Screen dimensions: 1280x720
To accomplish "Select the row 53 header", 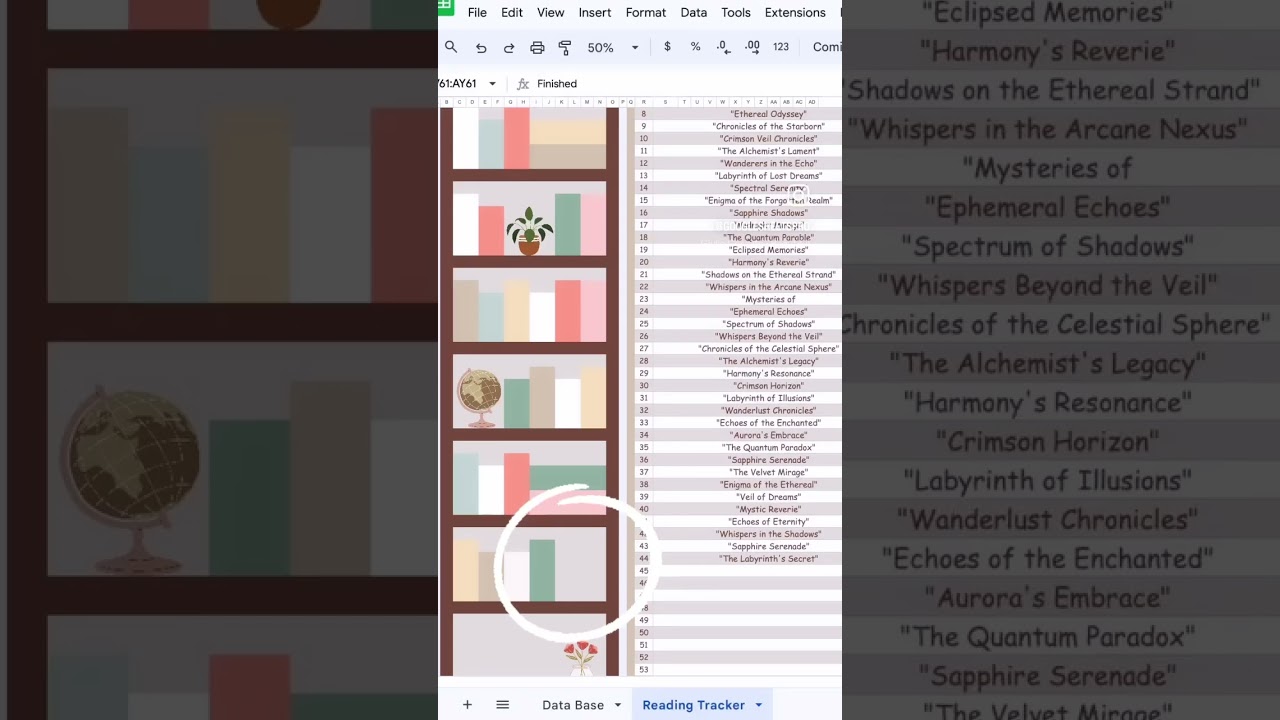I will click(x=644, y=670).
